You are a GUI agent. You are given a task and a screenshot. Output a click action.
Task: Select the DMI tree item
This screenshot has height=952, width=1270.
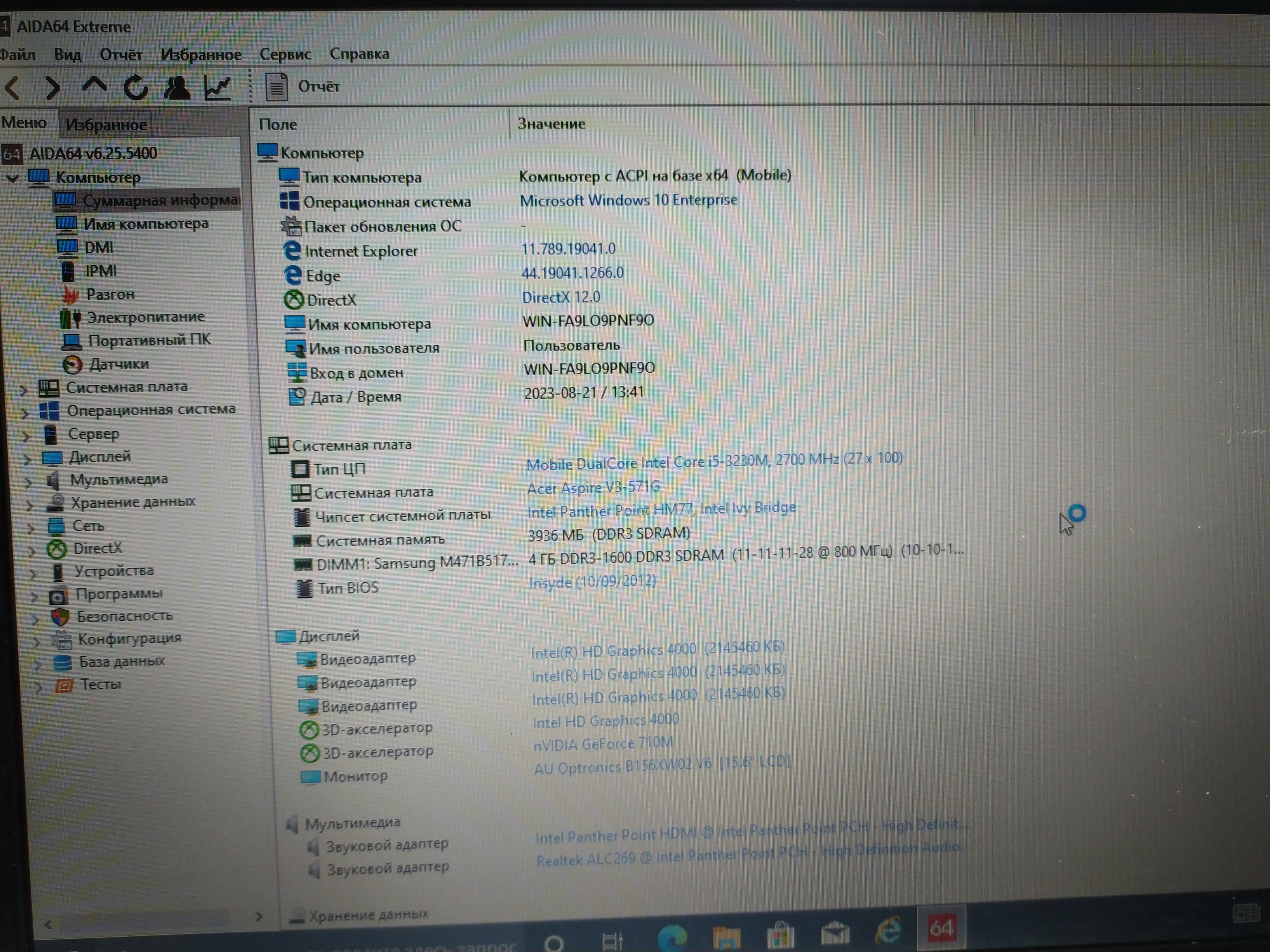point(85,247)
